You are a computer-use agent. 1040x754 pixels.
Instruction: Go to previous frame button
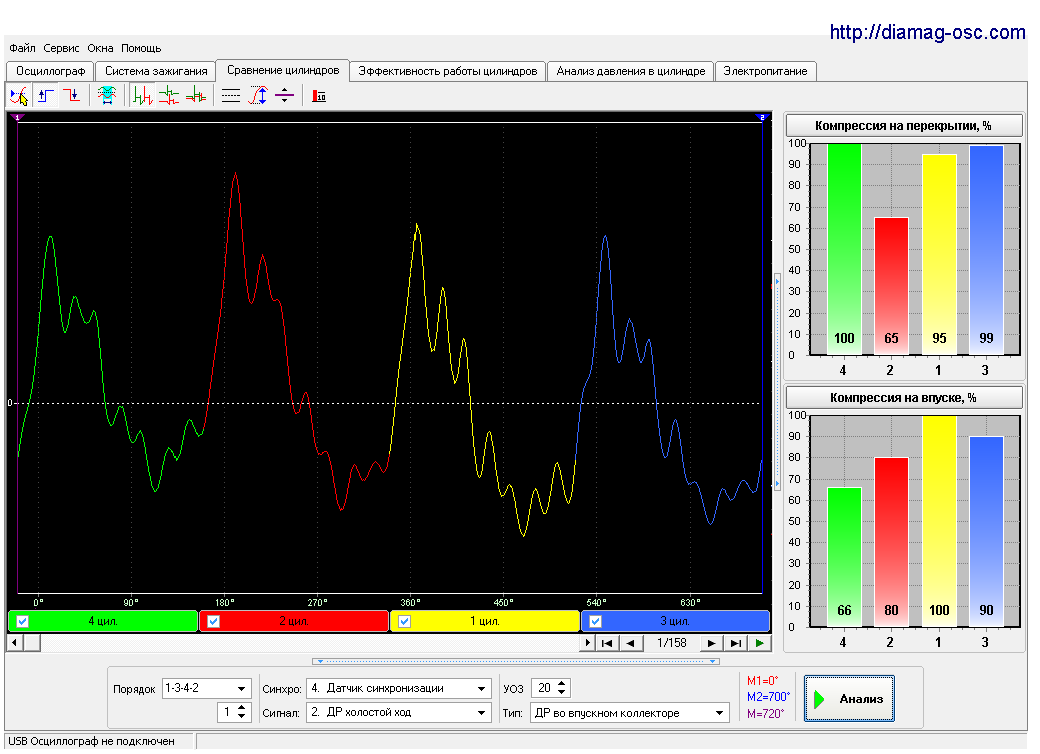tap(631, 643)
